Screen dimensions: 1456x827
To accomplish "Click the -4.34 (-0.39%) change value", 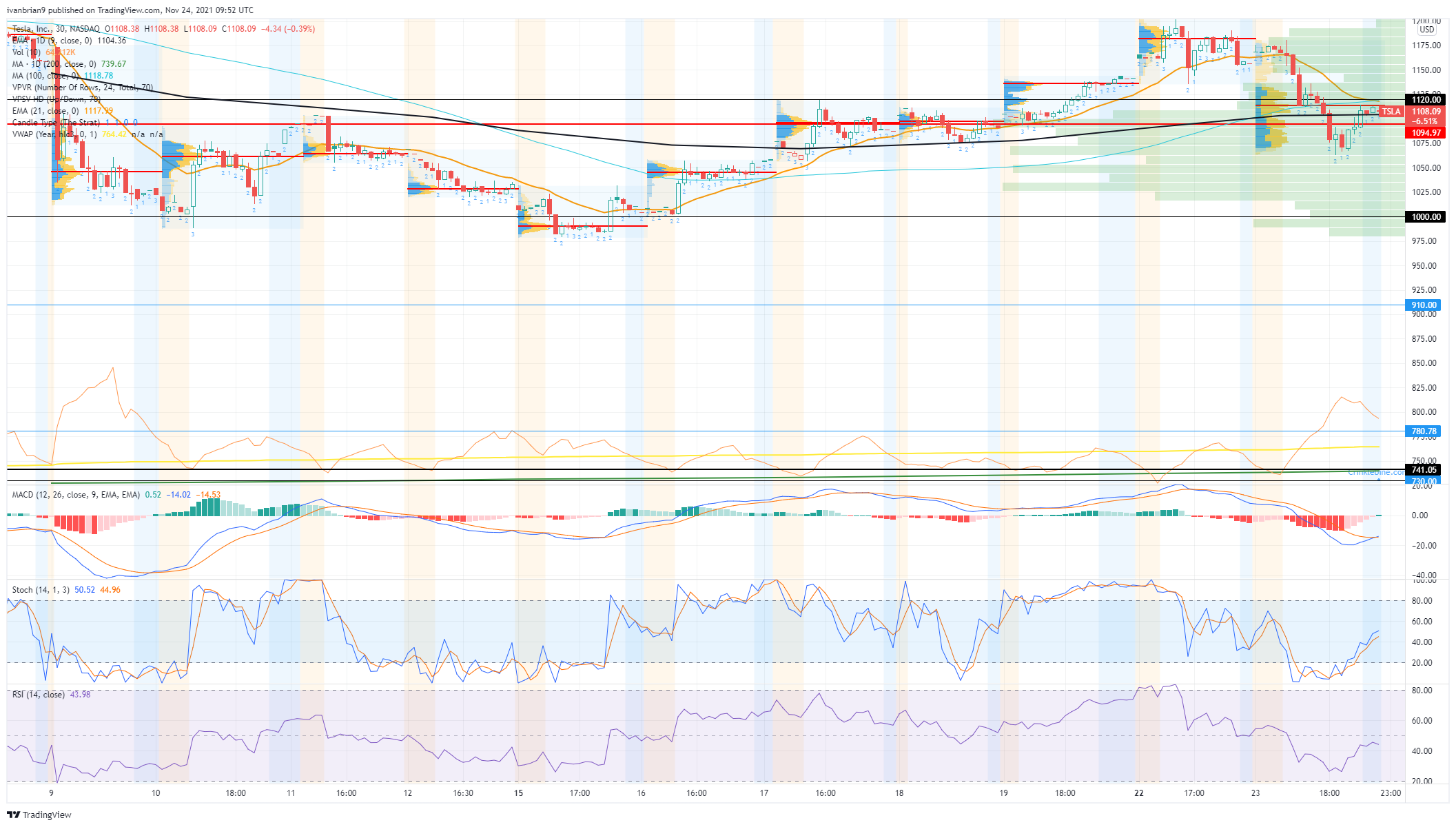I will click(x=289, y=29).
